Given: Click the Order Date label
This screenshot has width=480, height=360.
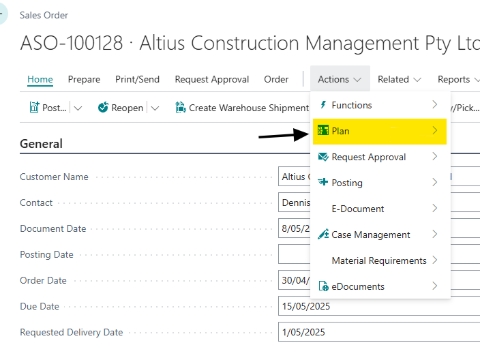Looking at the screenshot, I should [x=43, y=281].
